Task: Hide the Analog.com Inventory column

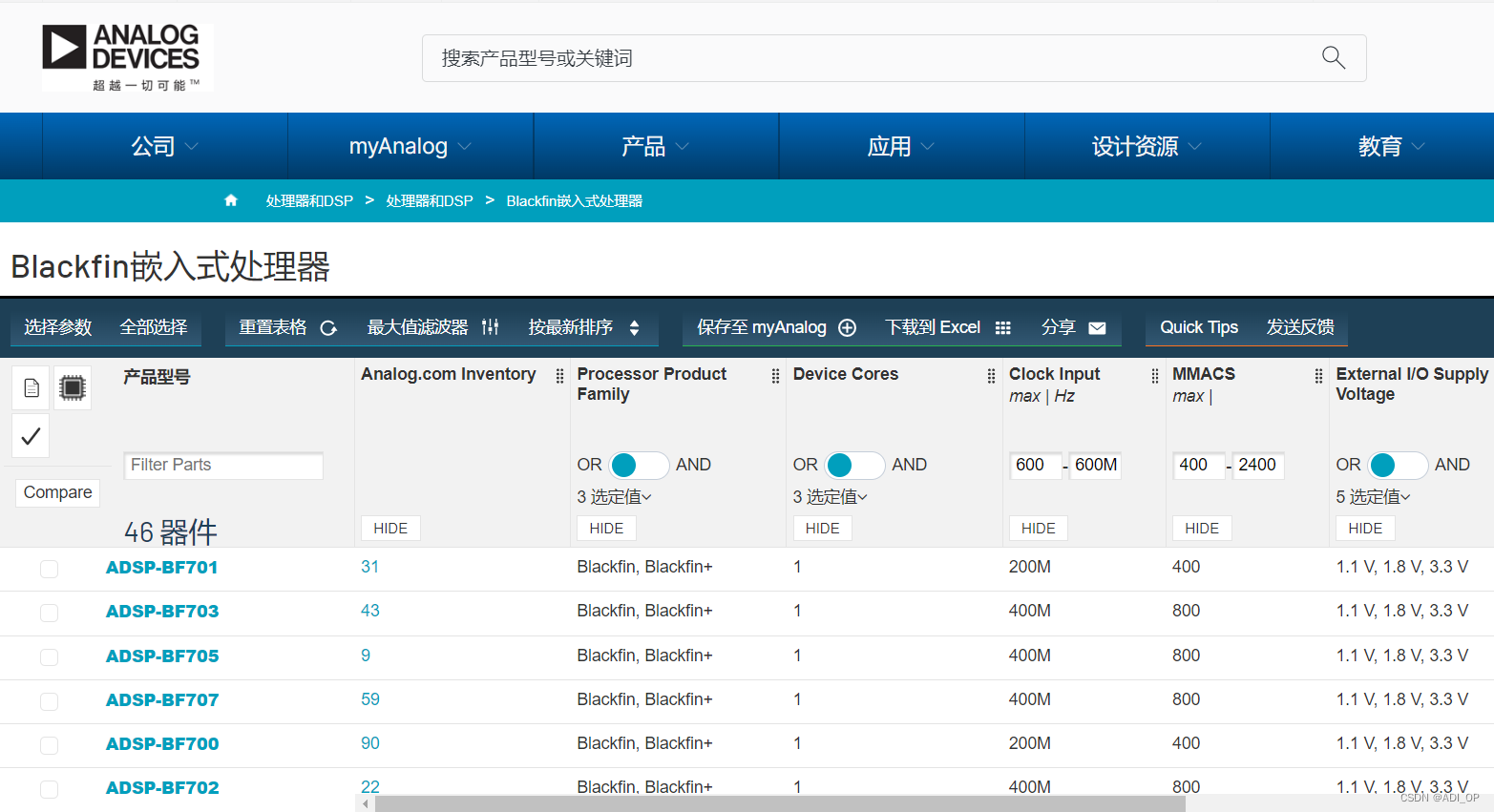Action: (390, 529)
